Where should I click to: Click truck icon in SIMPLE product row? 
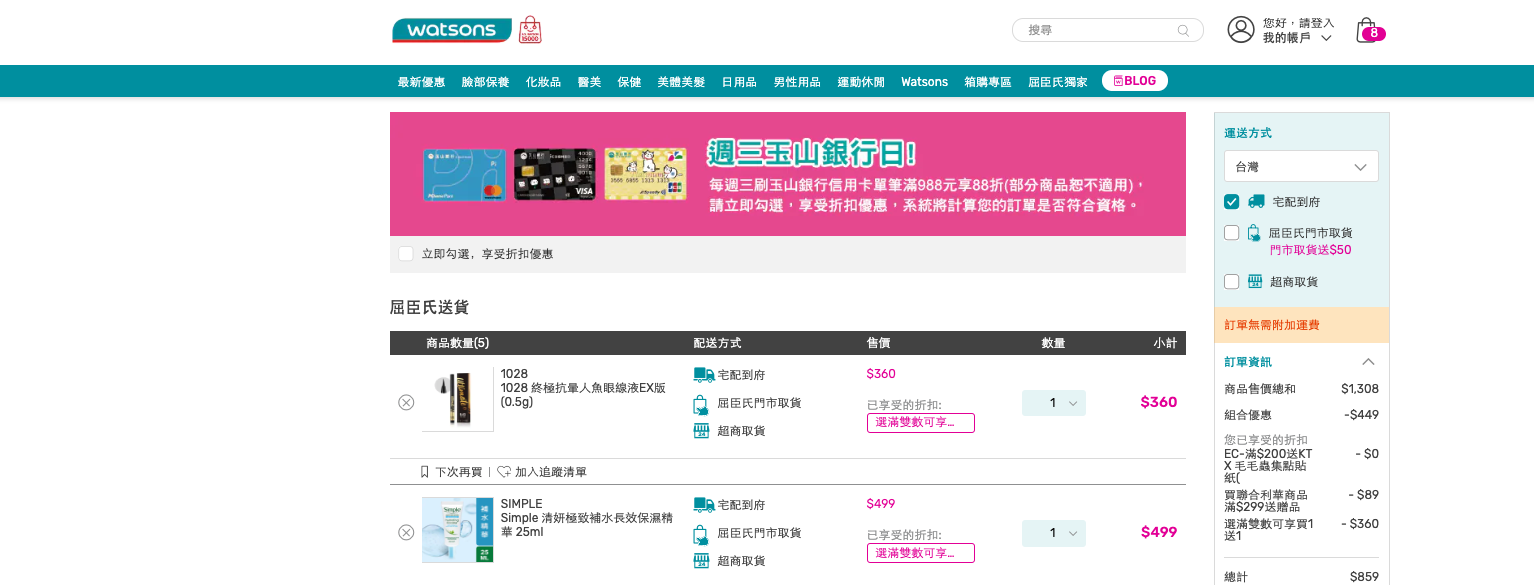click(704, 505)
